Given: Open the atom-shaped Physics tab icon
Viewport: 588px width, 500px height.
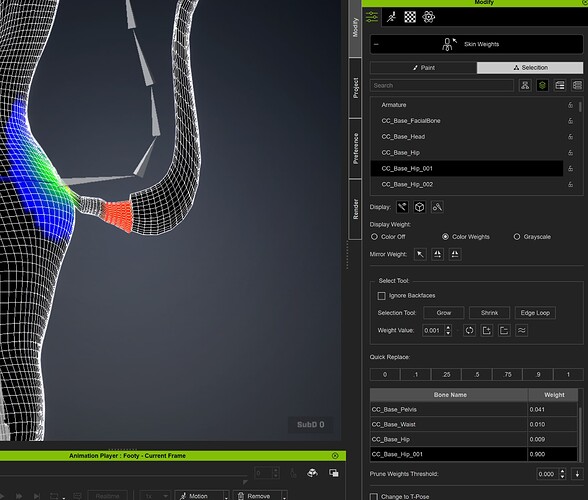Looking at the screenshot, I should (x=428, y=17).
